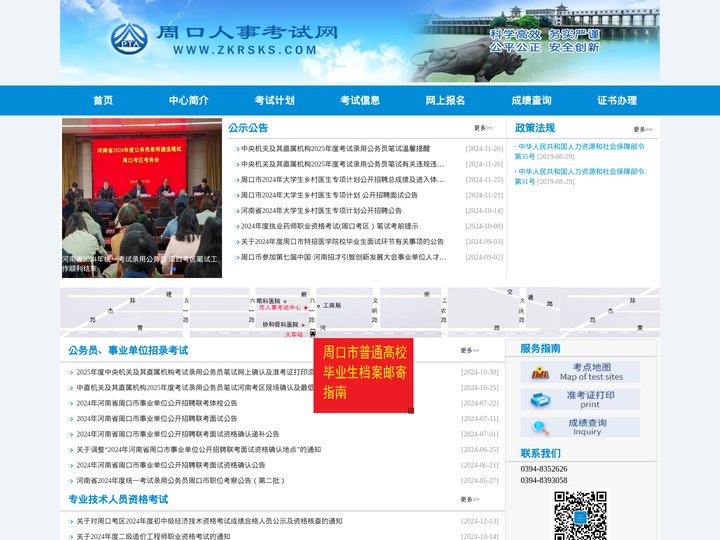720x540 pixels.
Task: Click the 周口人事考试网 site title
Action: point(247,32)
